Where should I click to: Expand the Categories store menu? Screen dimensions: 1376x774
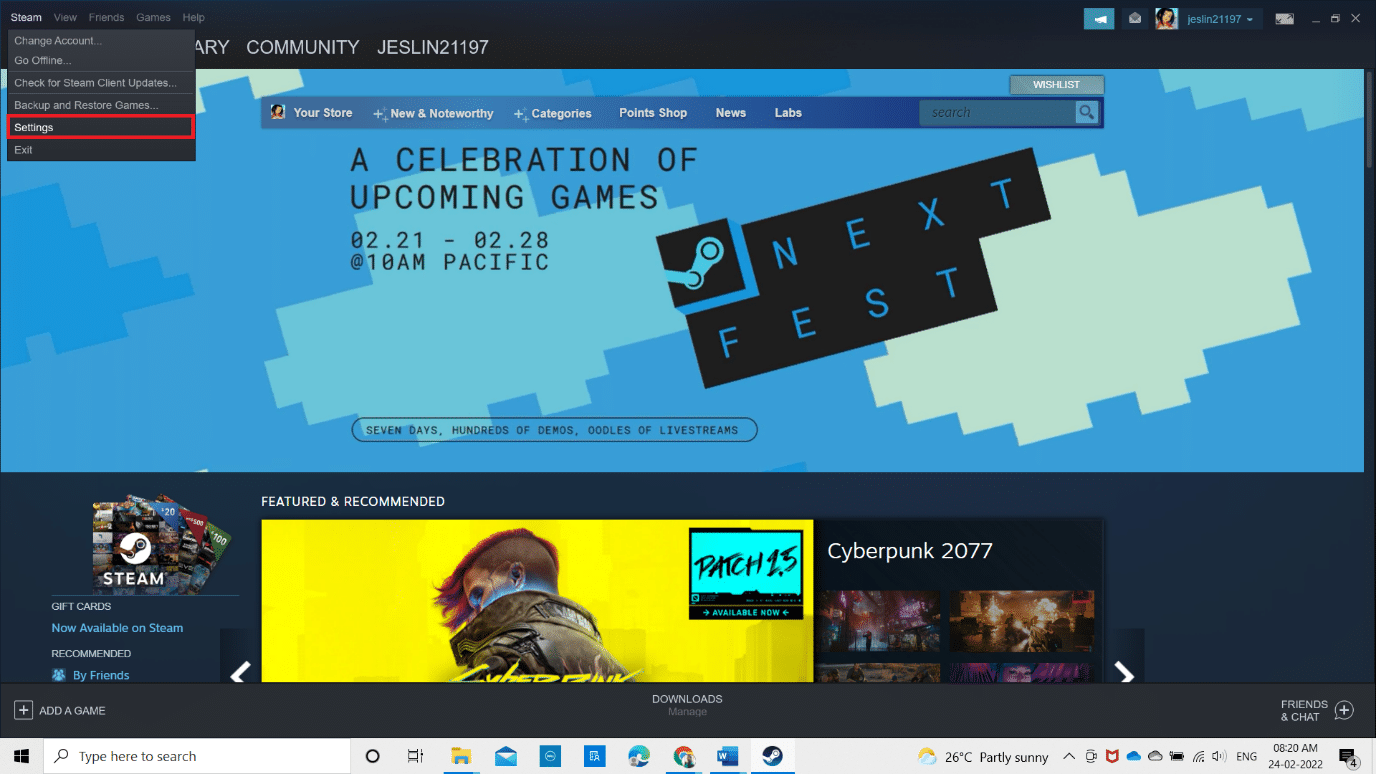[x=553, y=114]
